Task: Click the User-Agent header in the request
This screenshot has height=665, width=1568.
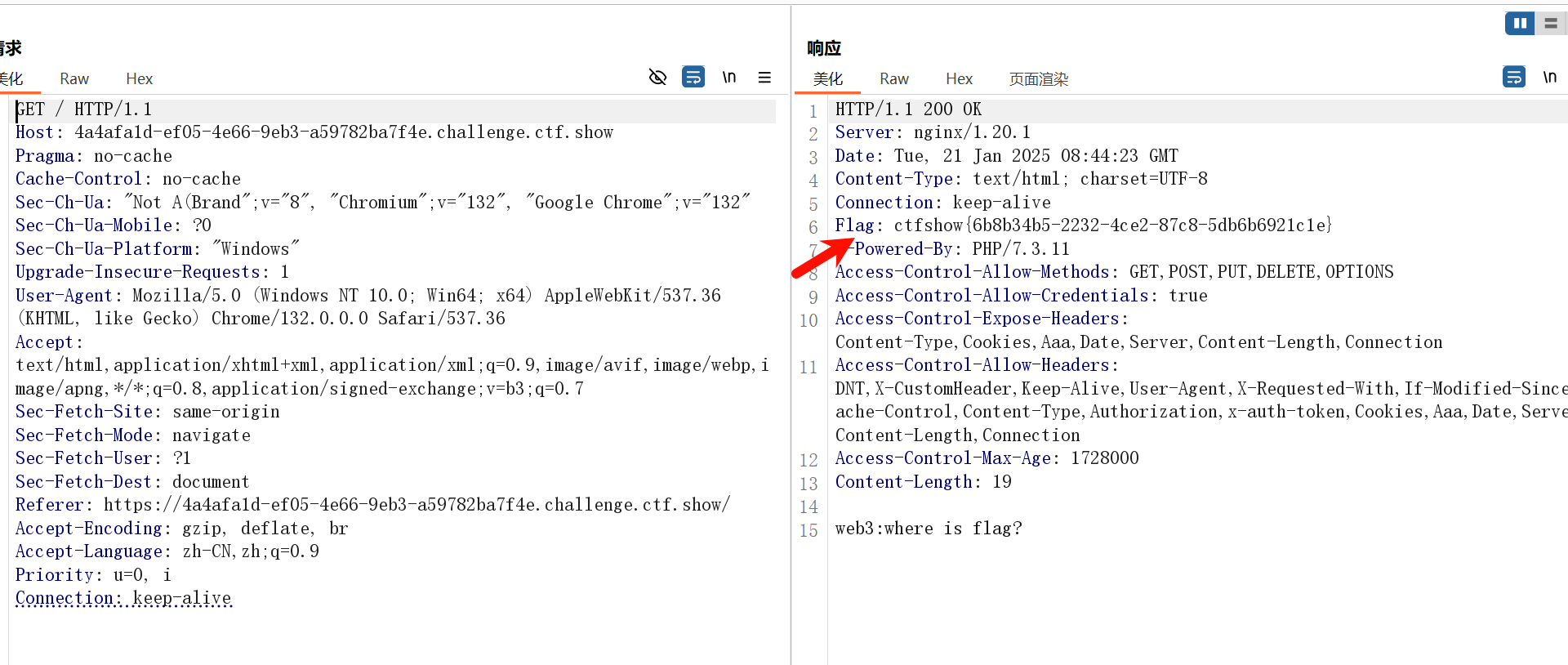Action: 64,296
